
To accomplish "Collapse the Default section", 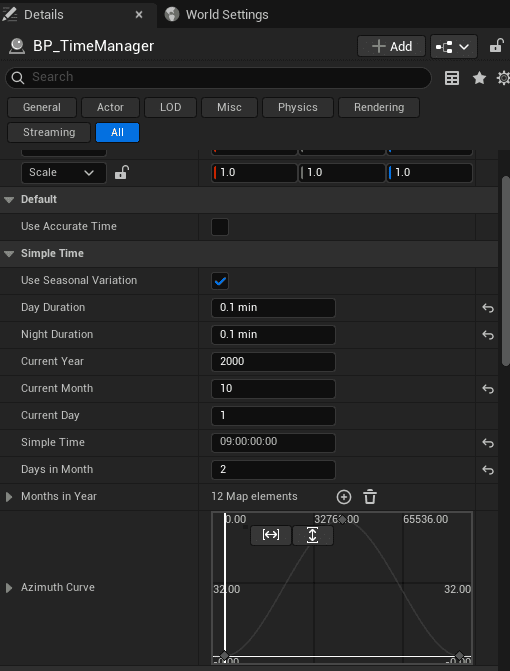I will pos(9,200).
